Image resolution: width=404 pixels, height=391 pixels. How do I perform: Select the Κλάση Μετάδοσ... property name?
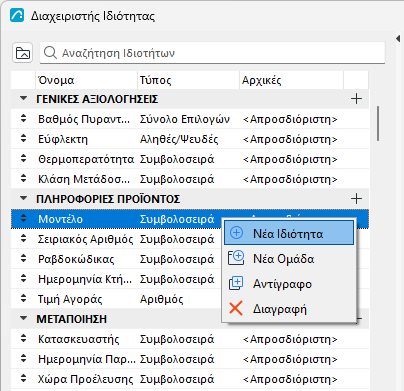click(x=84, y=179)
